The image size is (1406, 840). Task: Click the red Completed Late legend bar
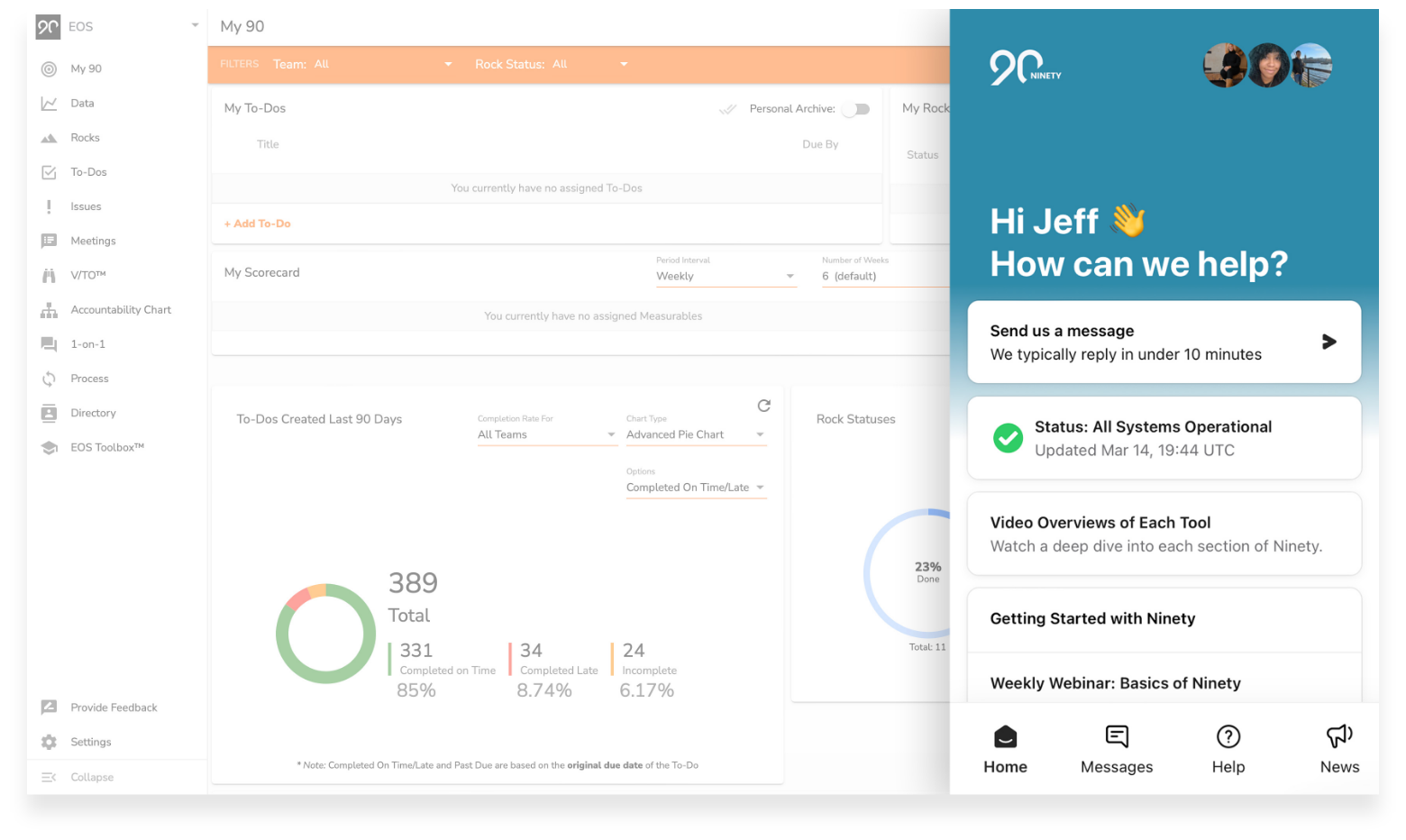510,659
